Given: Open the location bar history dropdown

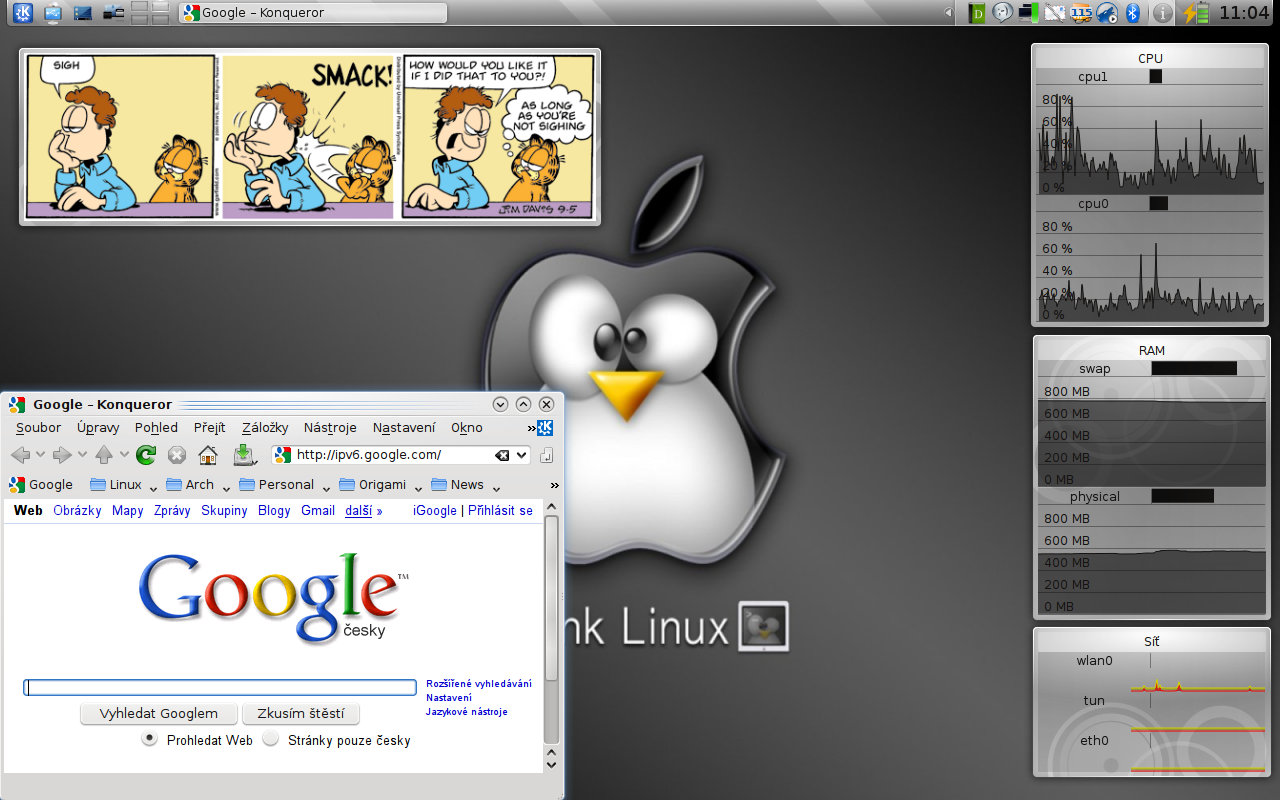Looking at the screenshot, I should tap(521, 455).
